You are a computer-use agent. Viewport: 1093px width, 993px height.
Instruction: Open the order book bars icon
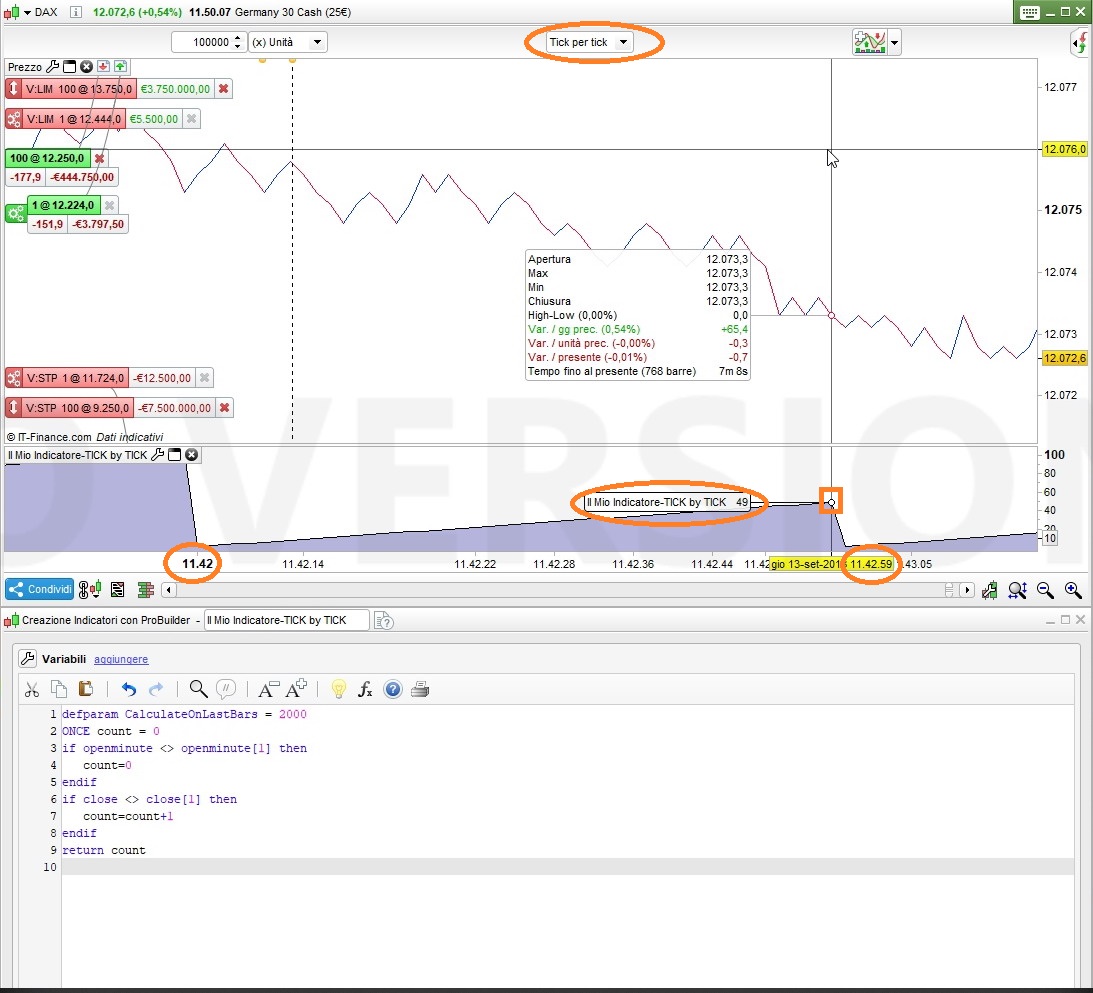[146, 590]
